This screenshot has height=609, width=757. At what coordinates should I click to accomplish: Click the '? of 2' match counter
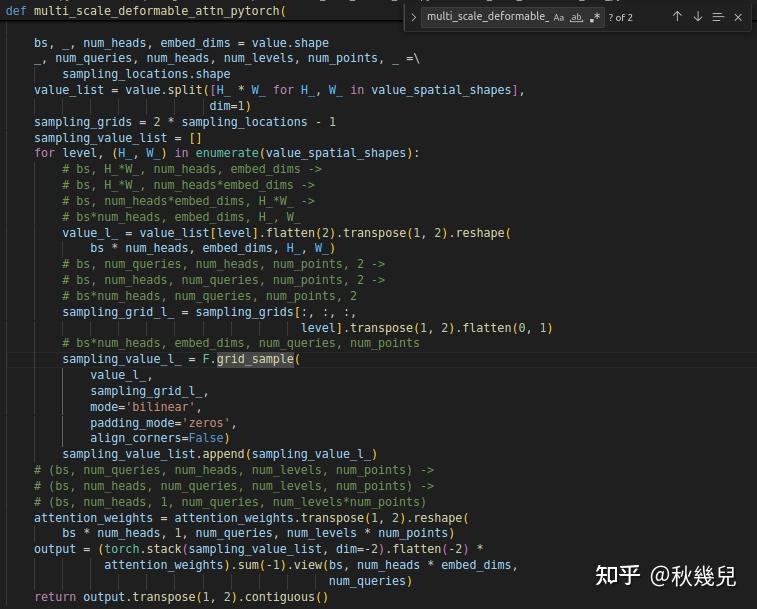click(x=620, y=18)
